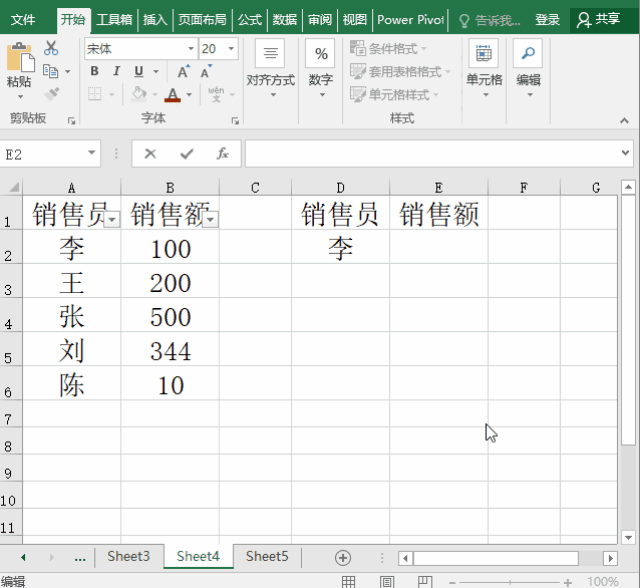Increase font size with large A icon

click(184, 71)
